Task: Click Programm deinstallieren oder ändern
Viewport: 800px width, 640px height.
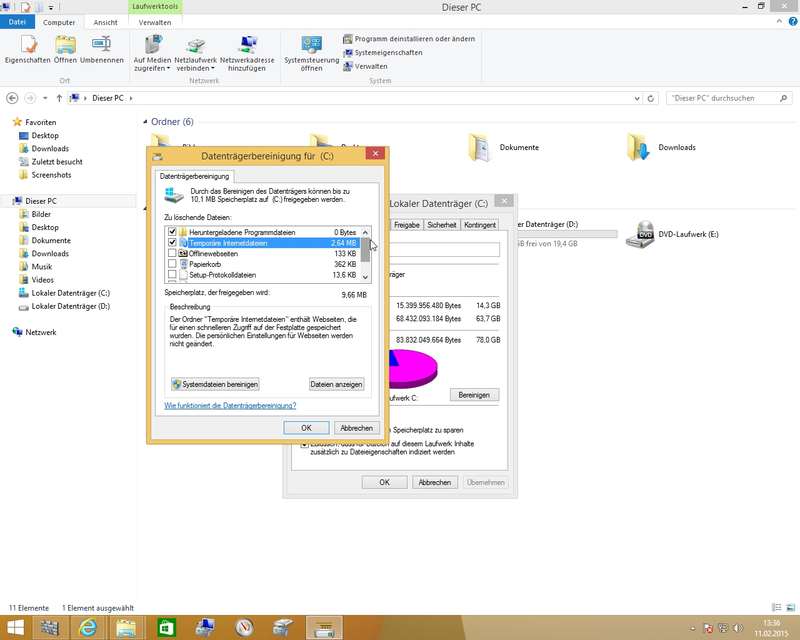Action: [409, 39]
